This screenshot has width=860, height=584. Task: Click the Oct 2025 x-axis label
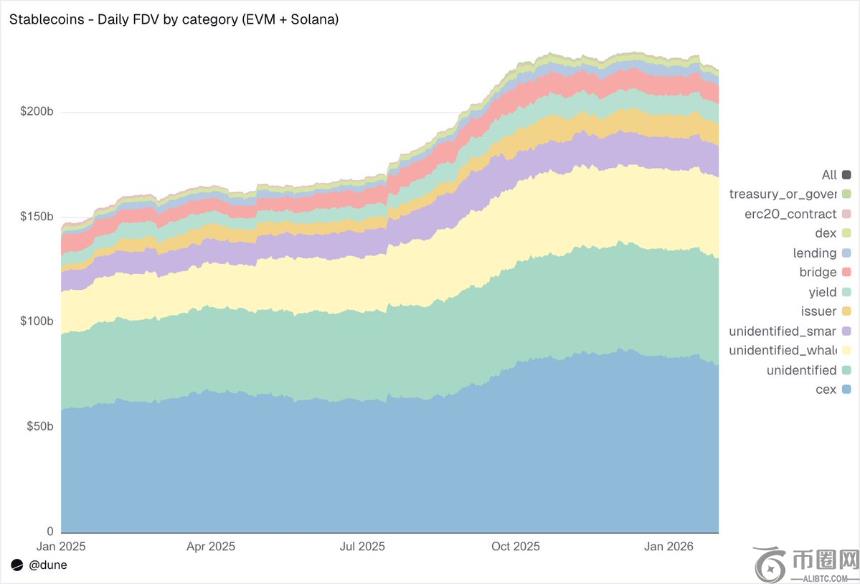pyautogui.click(x=514, y=547)
